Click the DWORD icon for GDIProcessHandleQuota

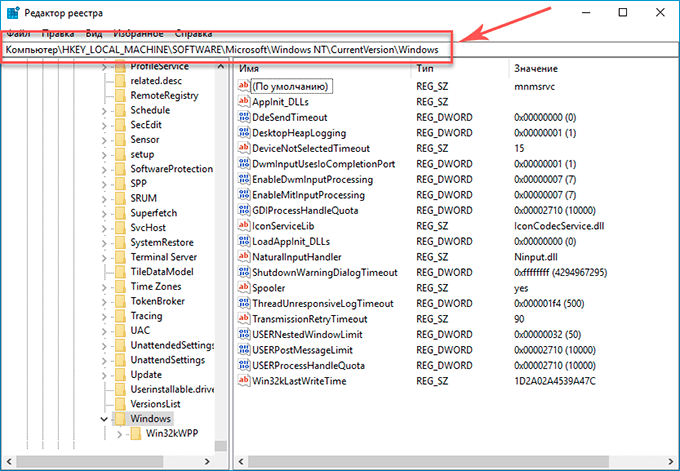point(244,210)
